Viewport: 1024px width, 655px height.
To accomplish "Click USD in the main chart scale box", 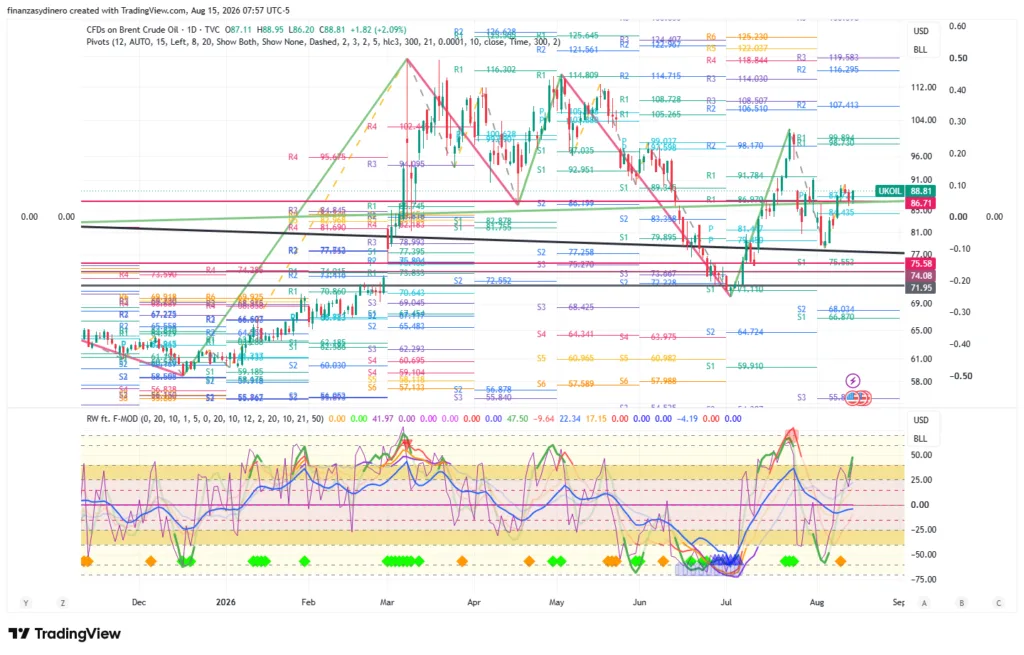I will coord(921,31).
